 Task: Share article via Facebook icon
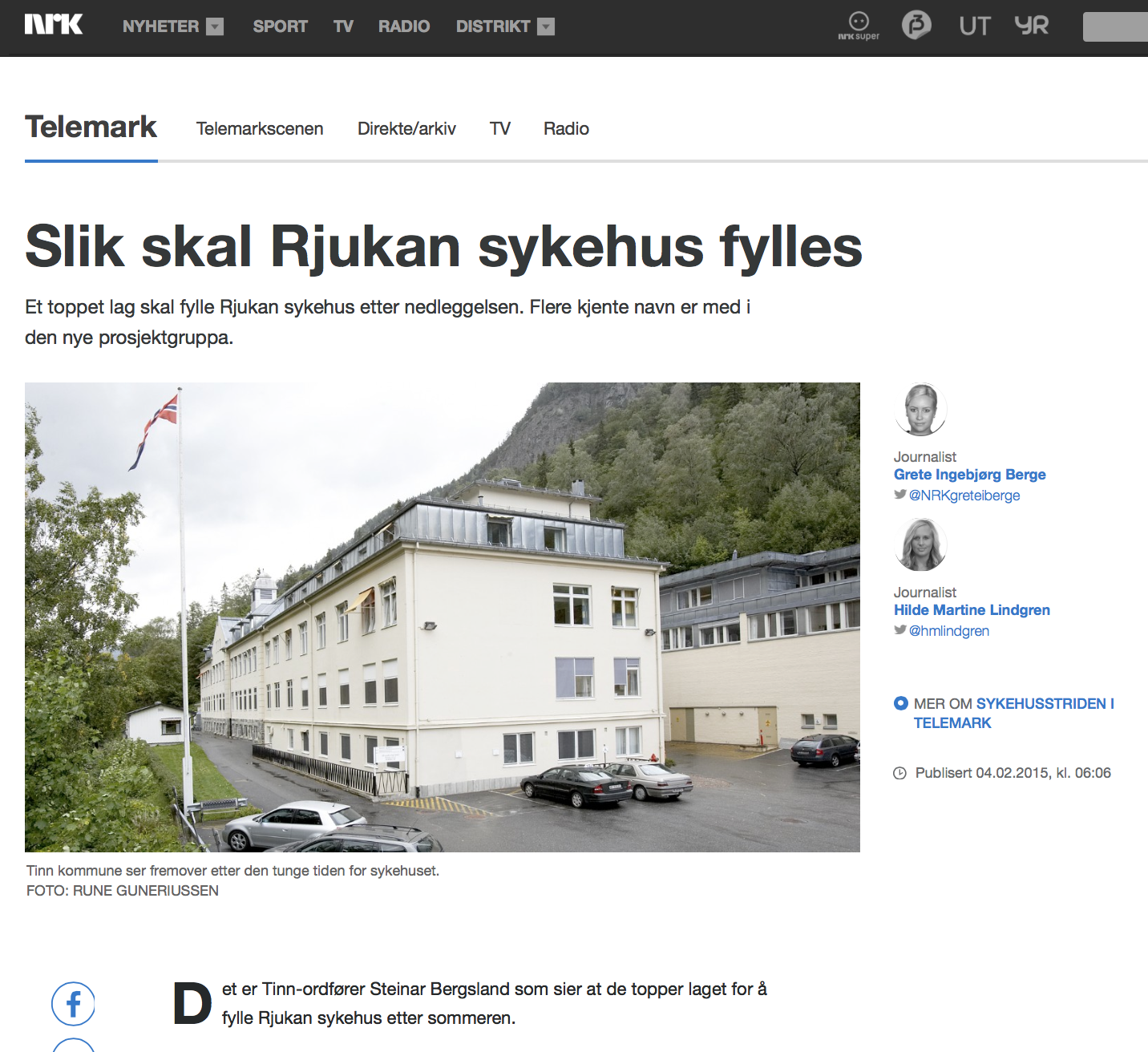tap(73, 1004)
